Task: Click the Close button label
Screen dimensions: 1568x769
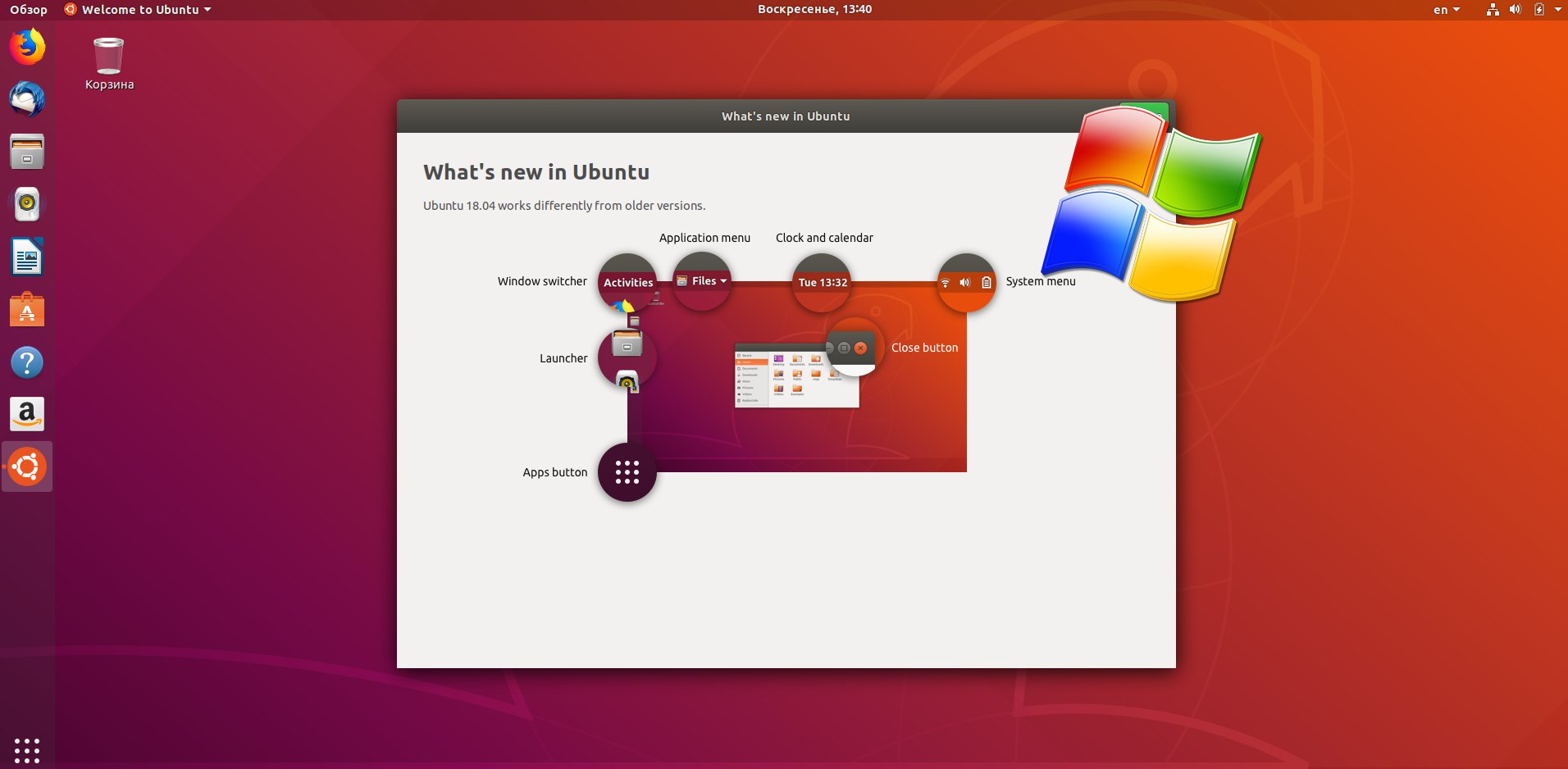Action: (924, 348)
